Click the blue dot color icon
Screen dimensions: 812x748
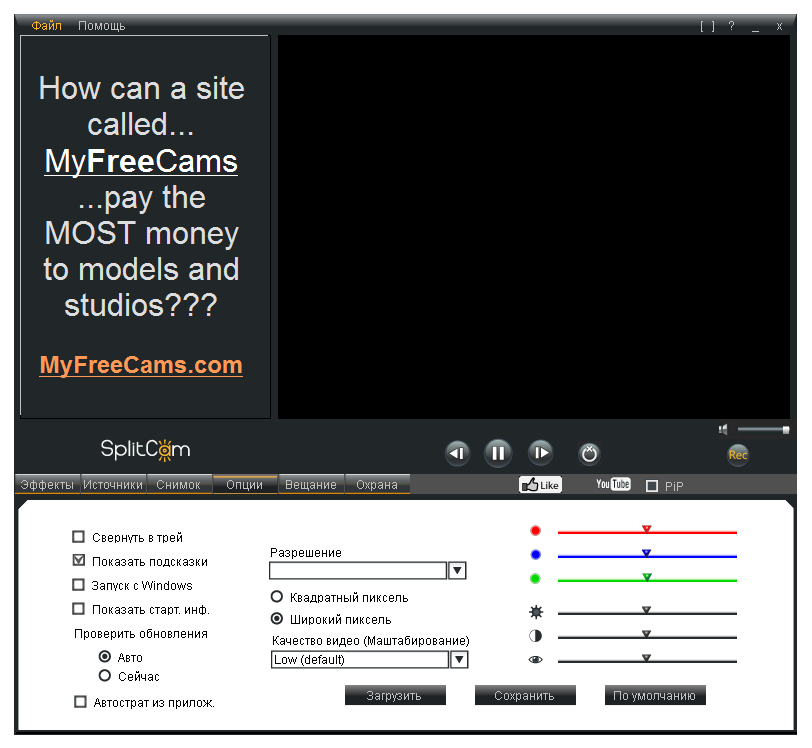tap(535, 555)
